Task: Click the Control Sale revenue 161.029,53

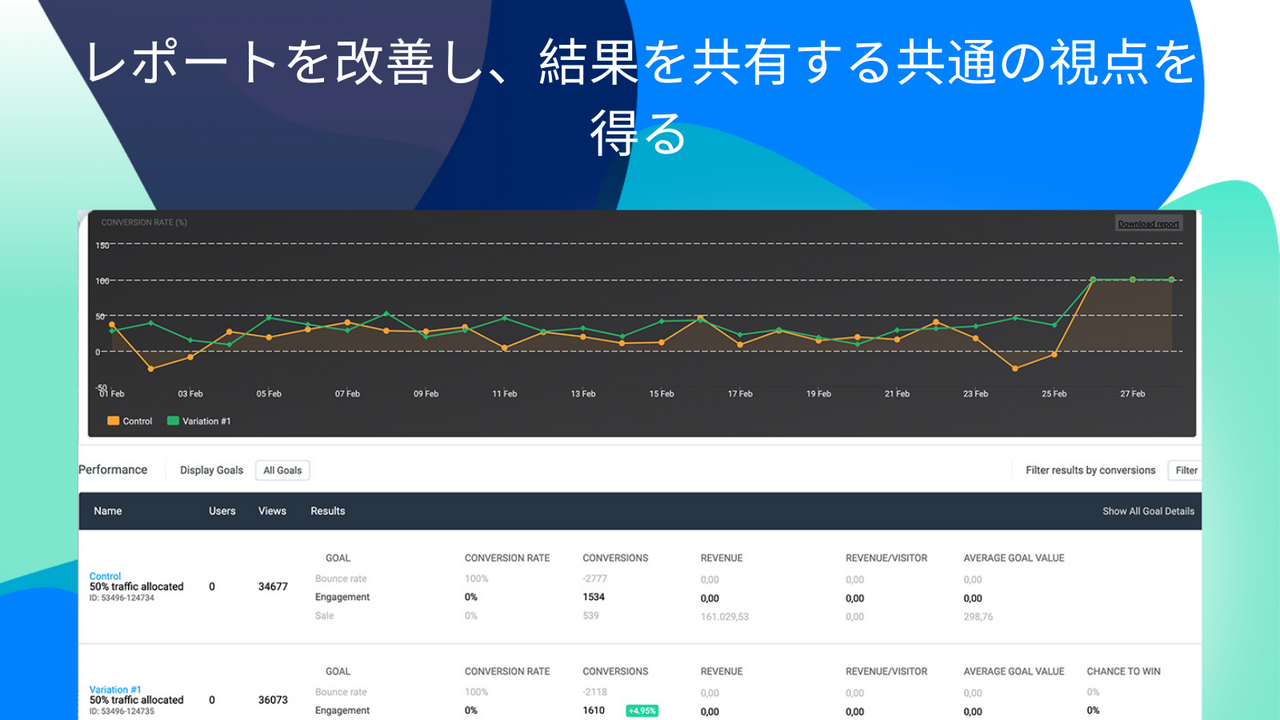Action: click(x=725, y=617)
